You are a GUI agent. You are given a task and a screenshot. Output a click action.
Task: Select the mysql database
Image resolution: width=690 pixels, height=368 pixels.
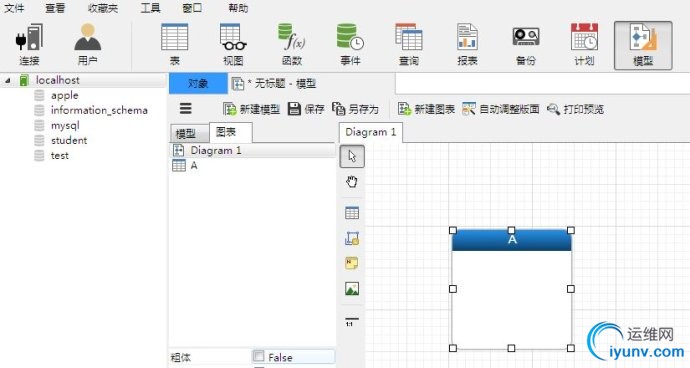pyautogui.click(x=65, y=125)
